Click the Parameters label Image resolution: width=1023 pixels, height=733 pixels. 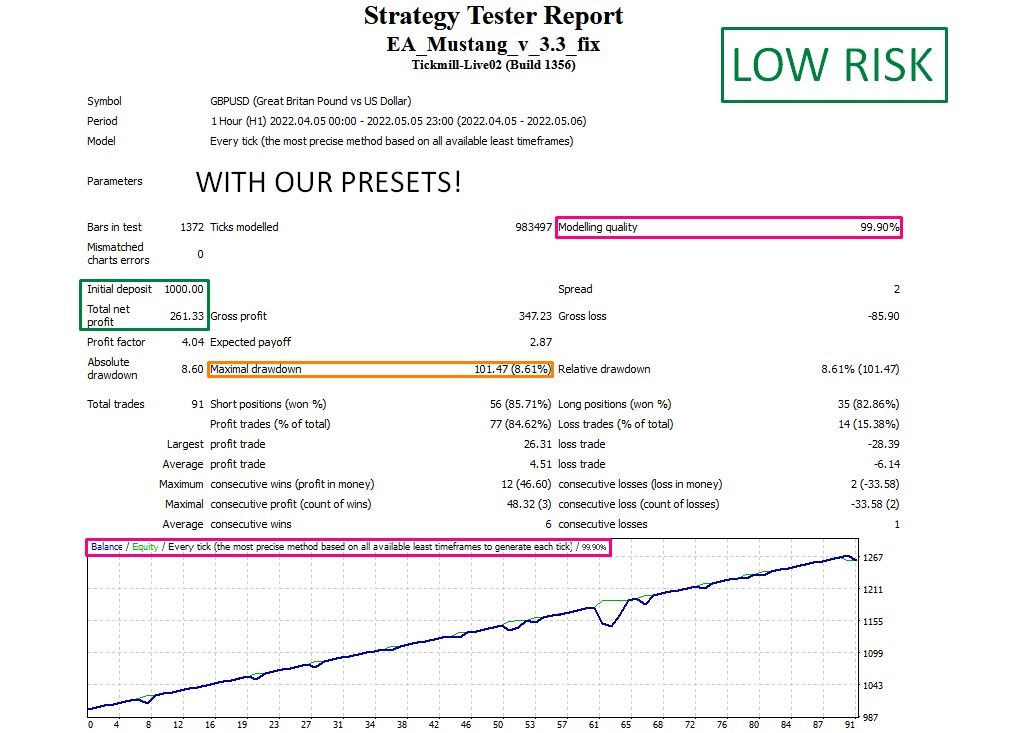click(x=114, y=181)
